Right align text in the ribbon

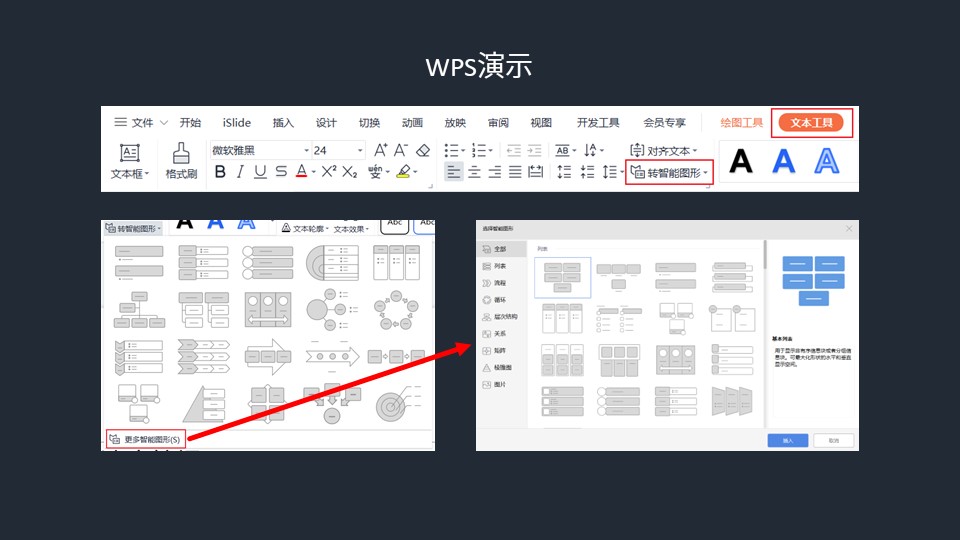pos(495,172)
